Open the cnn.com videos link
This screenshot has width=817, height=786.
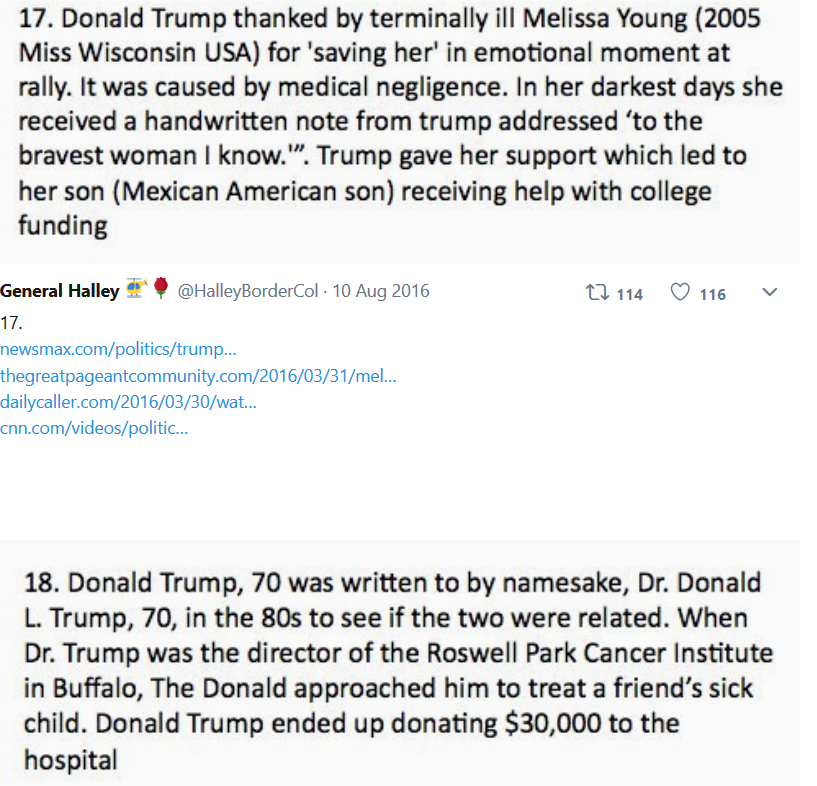pos(94,428)
